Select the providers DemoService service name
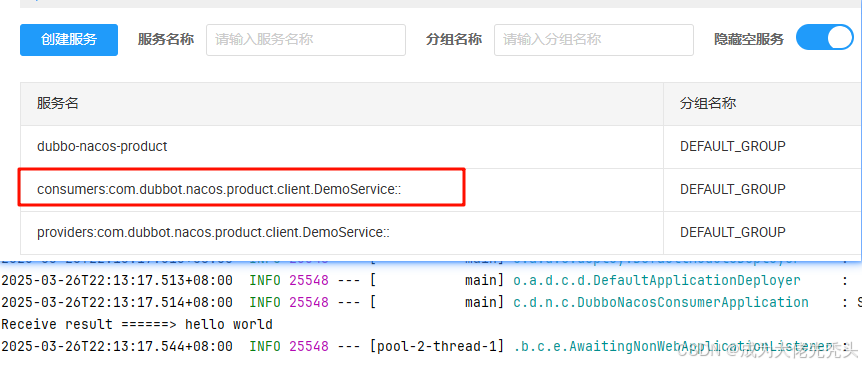 [213, 233]
